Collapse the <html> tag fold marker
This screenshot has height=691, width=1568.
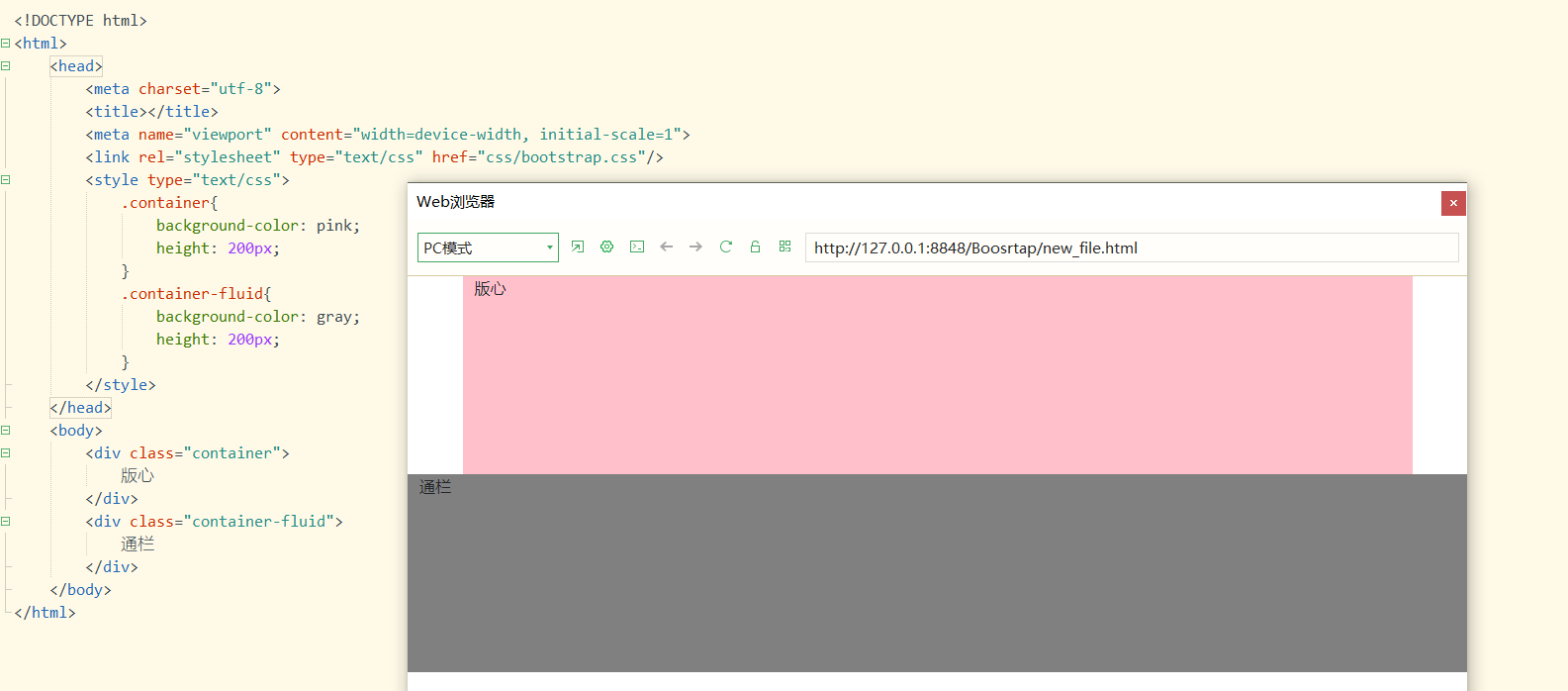click(5, 44)
